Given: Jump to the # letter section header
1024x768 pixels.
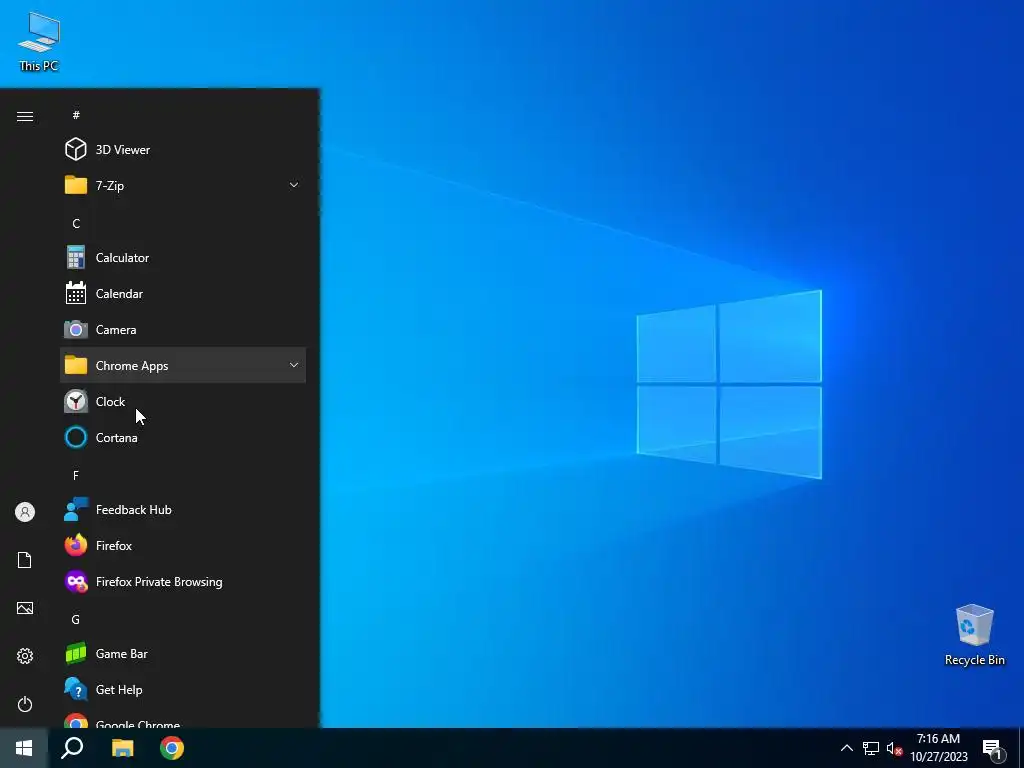Looking at the screenshot, I should (x=76, y=115).
